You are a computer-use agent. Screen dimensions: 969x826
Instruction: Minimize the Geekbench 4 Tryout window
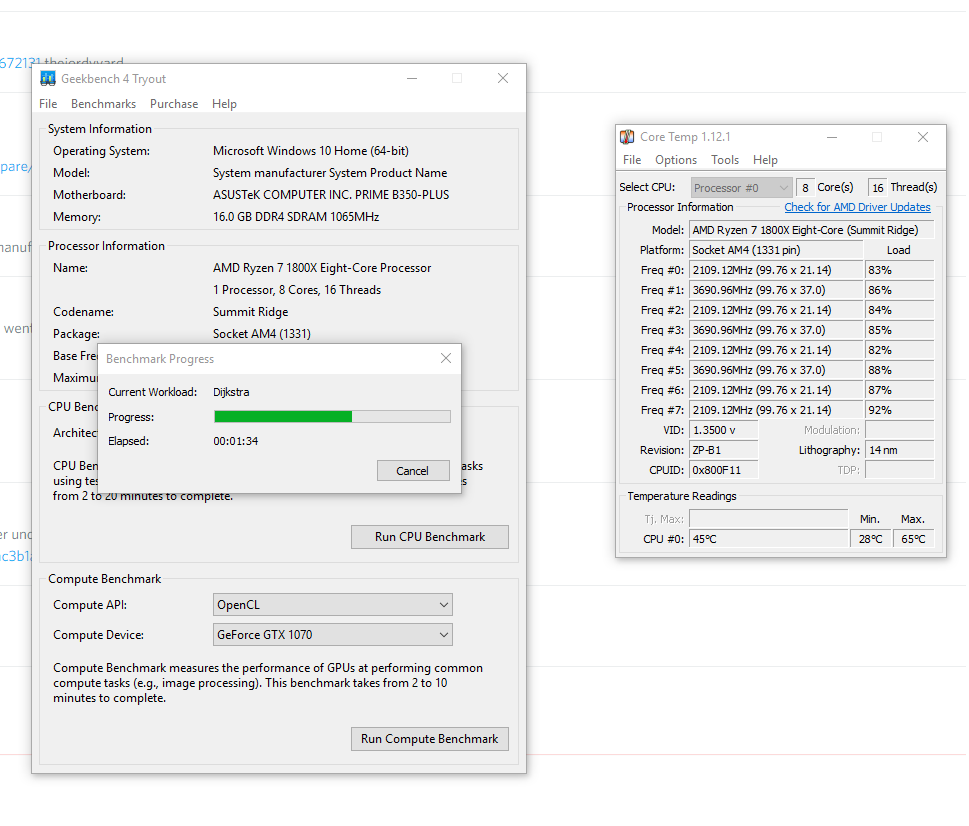click(x=412, y=78)
